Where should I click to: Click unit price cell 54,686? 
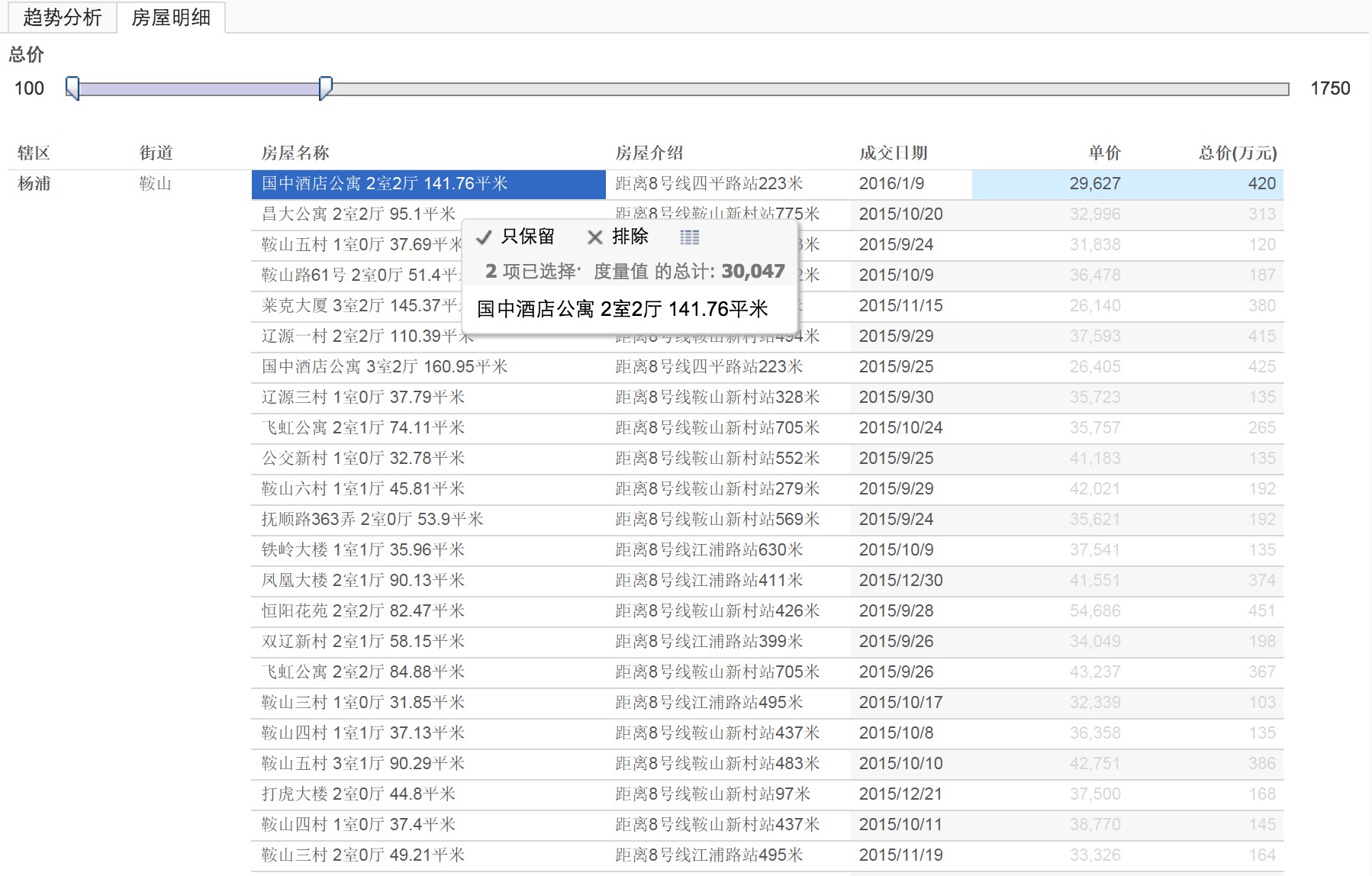pos(1095,610)
